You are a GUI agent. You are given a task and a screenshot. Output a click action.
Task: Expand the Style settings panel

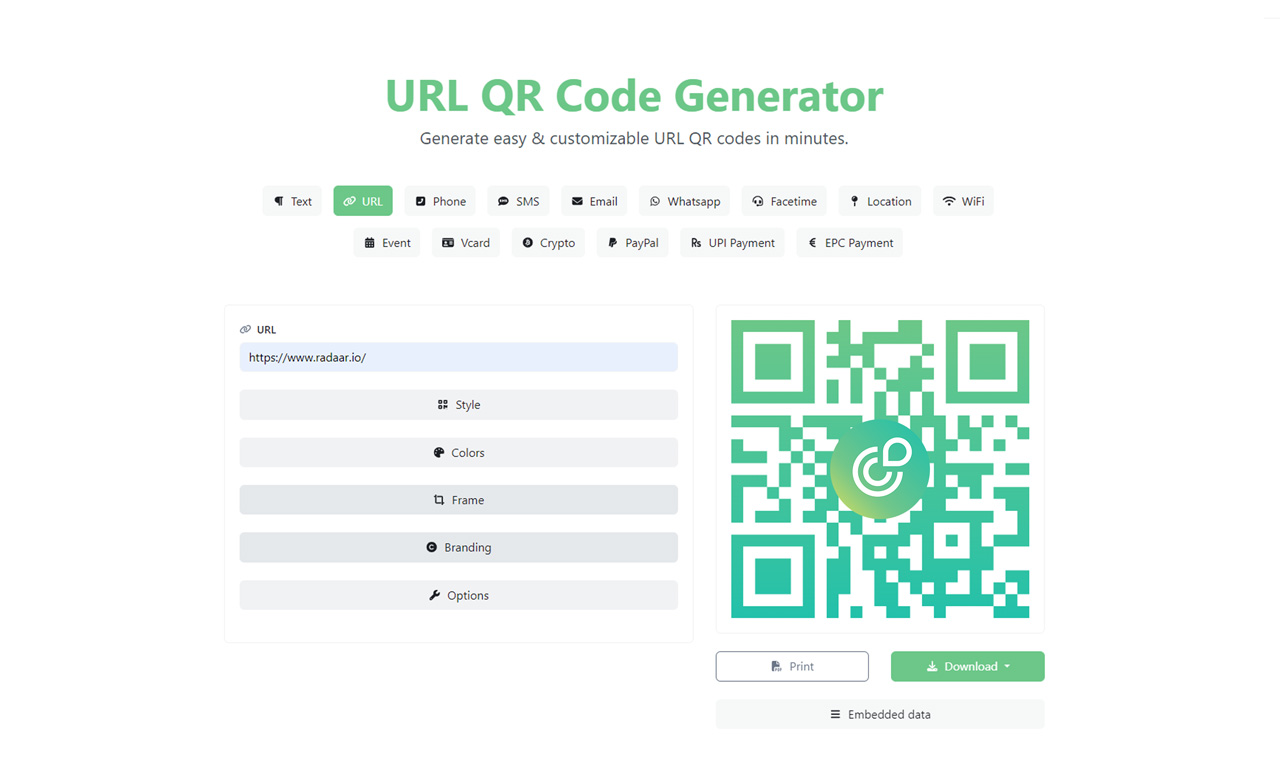click(458, 404)
